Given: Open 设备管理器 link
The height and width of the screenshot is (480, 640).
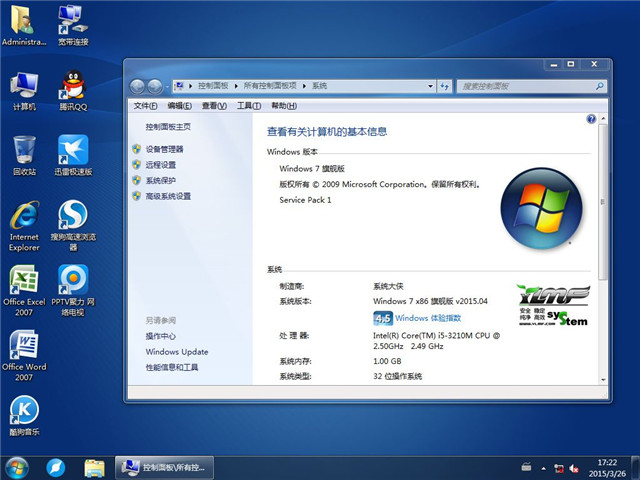Looking at the screenshot, I should tap(164, 149).
